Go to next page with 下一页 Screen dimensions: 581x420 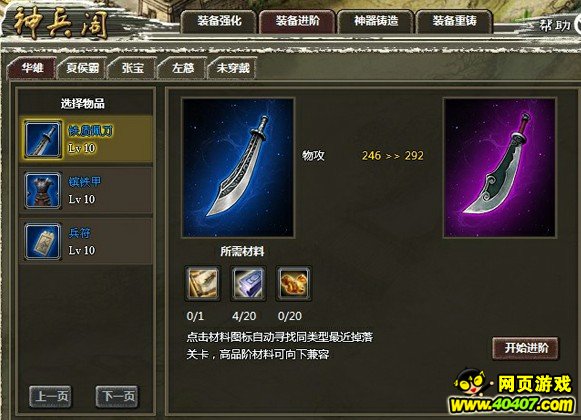(117, 397)
